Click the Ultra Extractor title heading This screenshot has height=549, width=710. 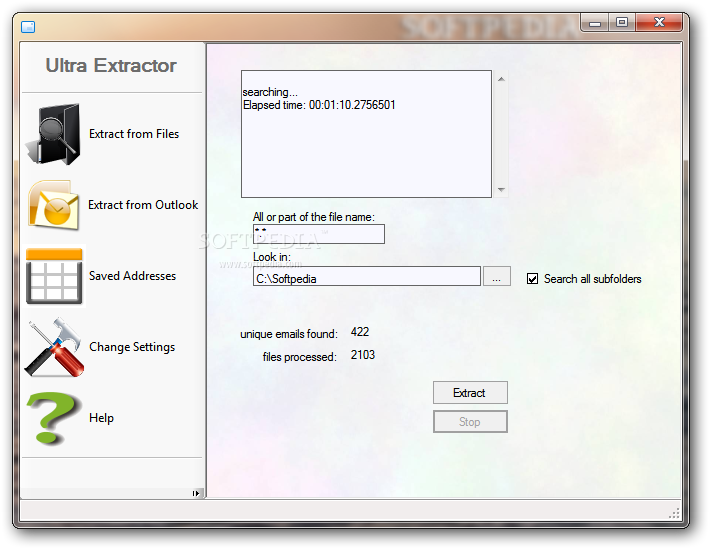click(x=111, y=66)
